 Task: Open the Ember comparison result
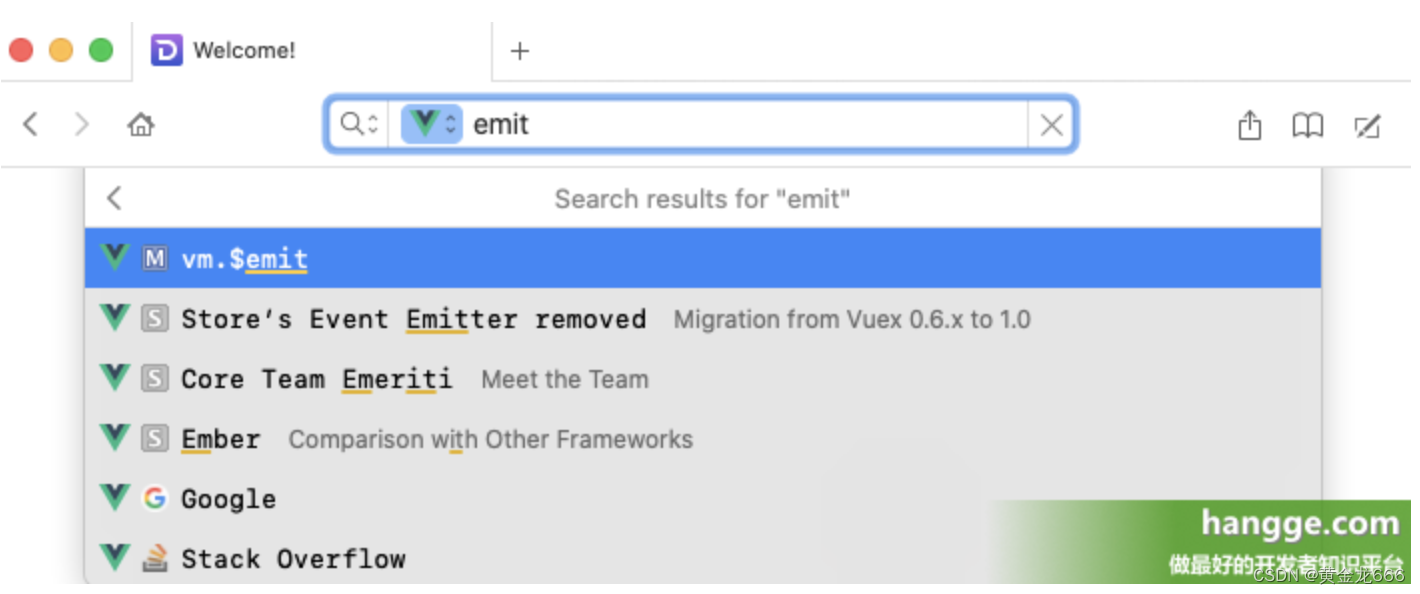coord(703,439)
